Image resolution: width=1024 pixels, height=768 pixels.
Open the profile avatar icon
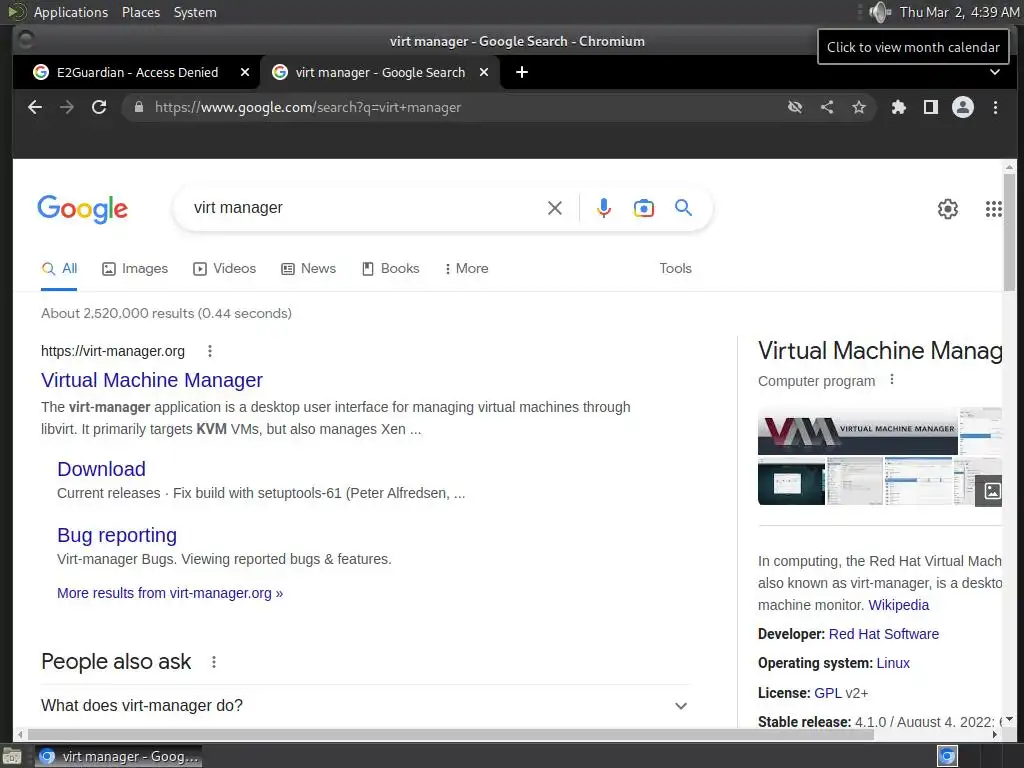963,107
